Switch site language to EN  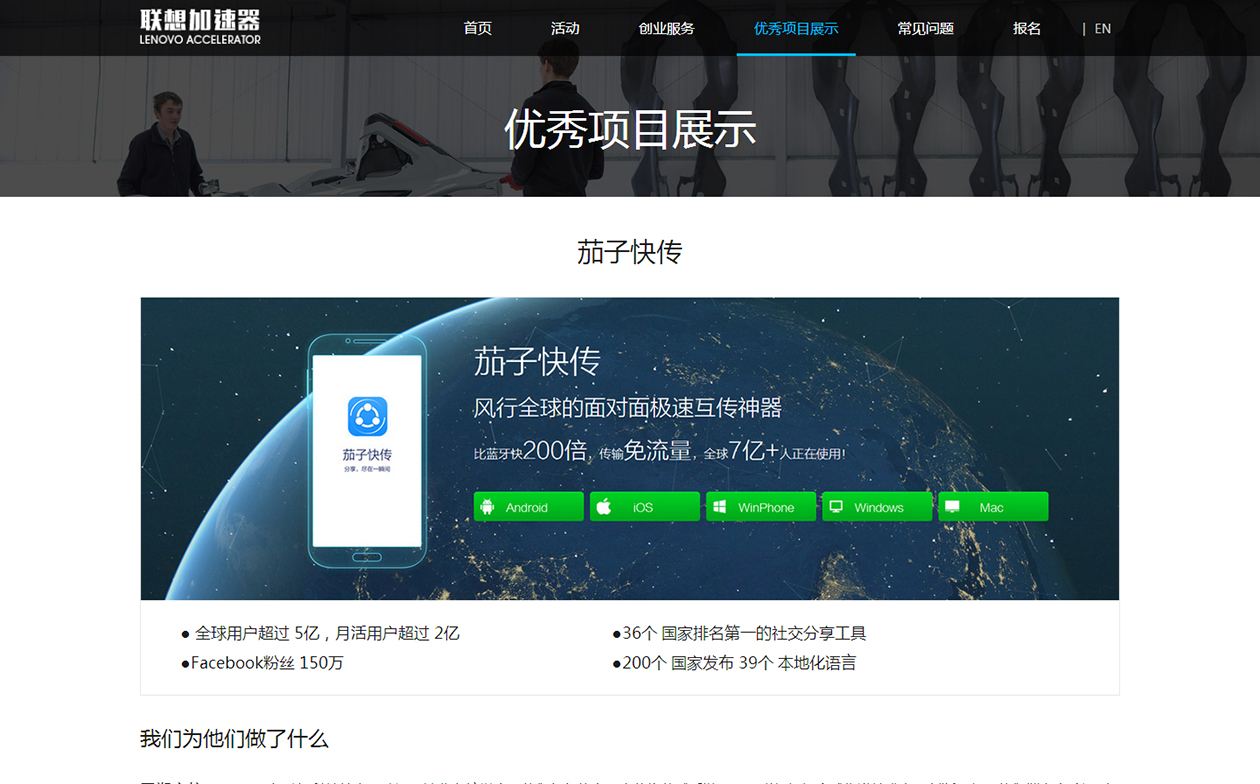[x=1103, y=29]
